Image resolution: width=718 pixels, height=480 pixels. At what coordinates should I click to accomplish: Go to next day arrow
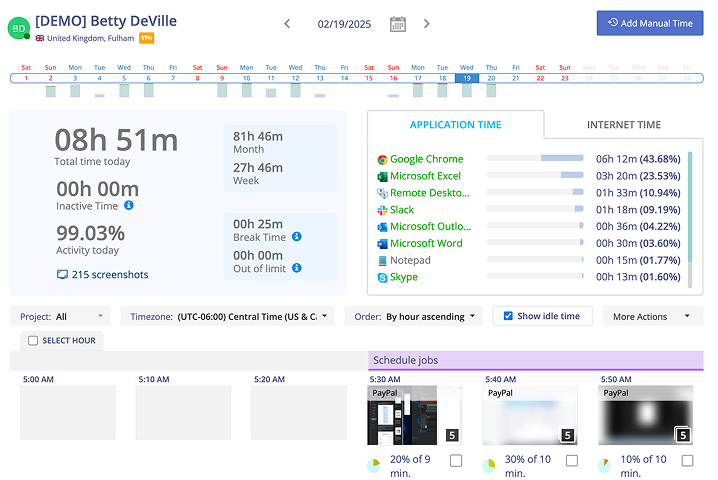point(427,24)
